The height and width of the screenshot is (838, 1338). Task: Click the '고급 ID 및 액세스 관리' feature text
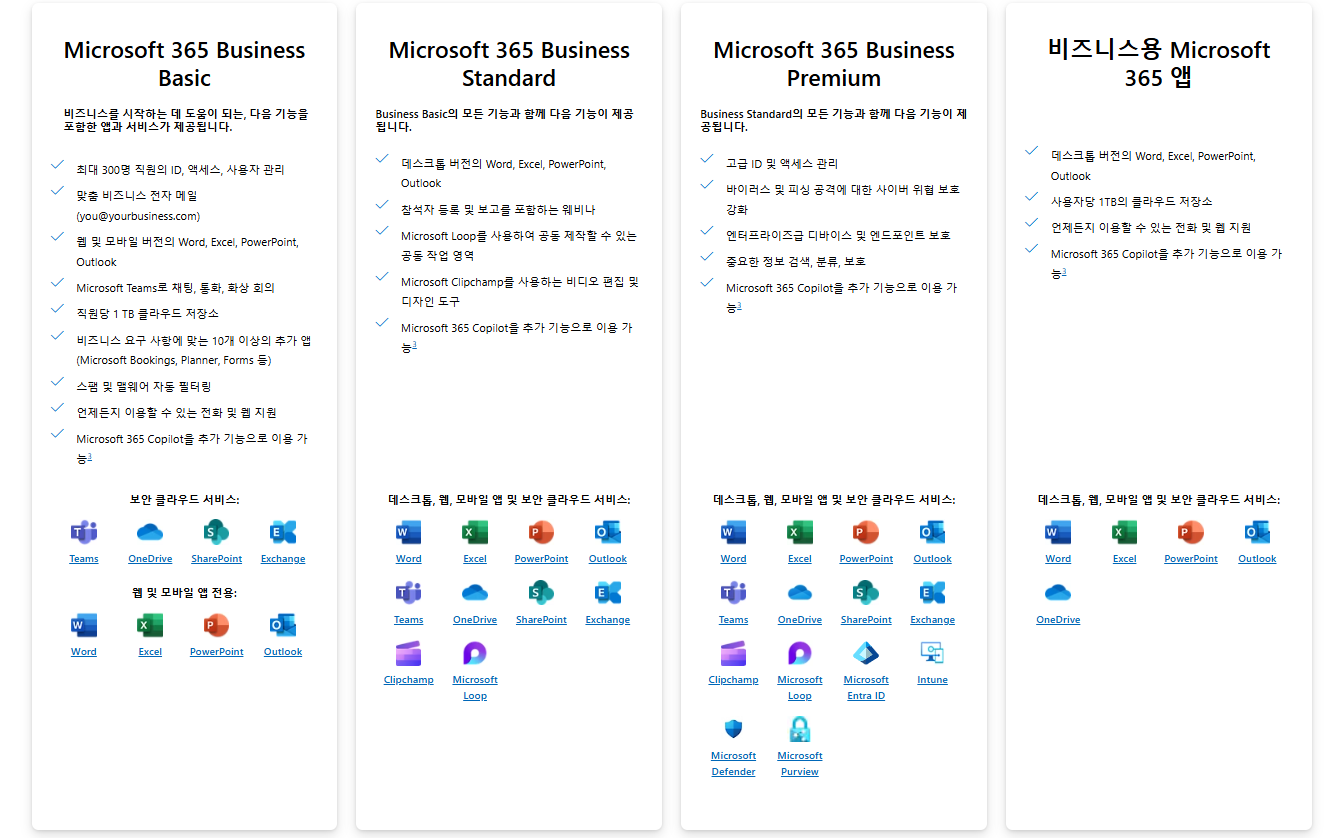point(782,163)
